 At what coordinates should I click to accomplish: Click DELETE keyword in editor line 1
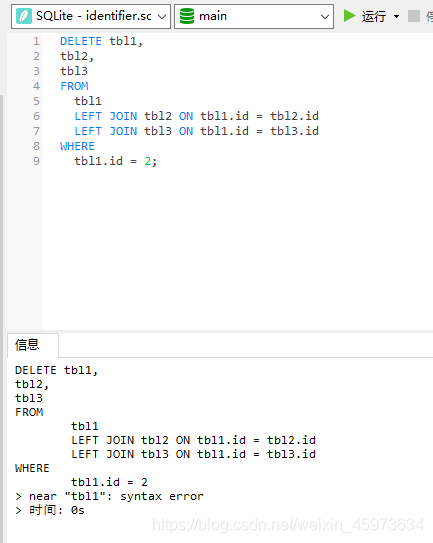click(81, 41)
